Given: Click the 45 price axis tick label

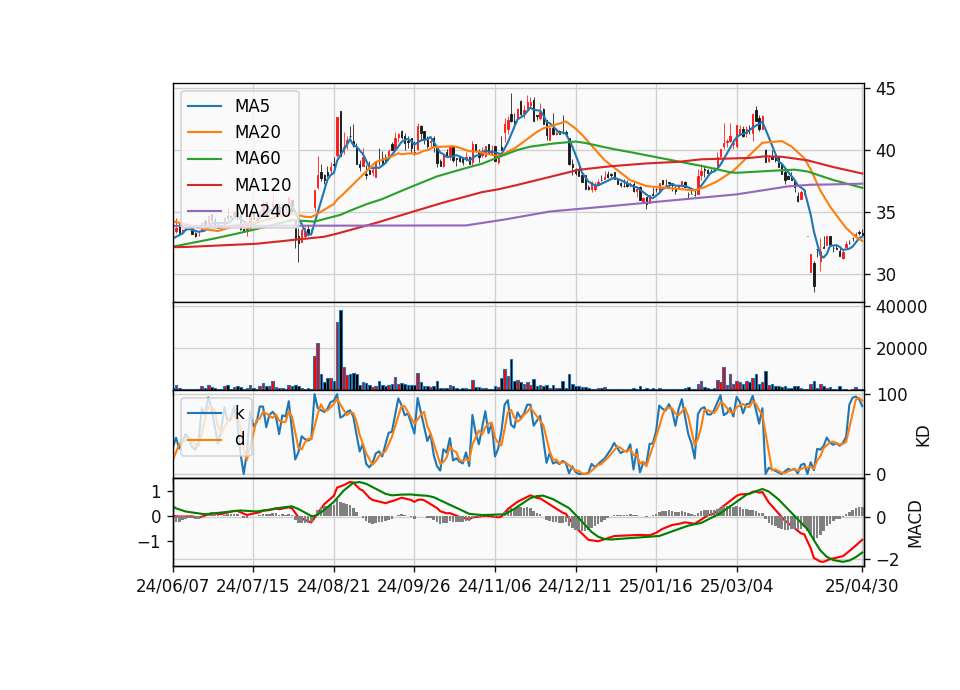Looking at the screenshot, I should 885,89.
